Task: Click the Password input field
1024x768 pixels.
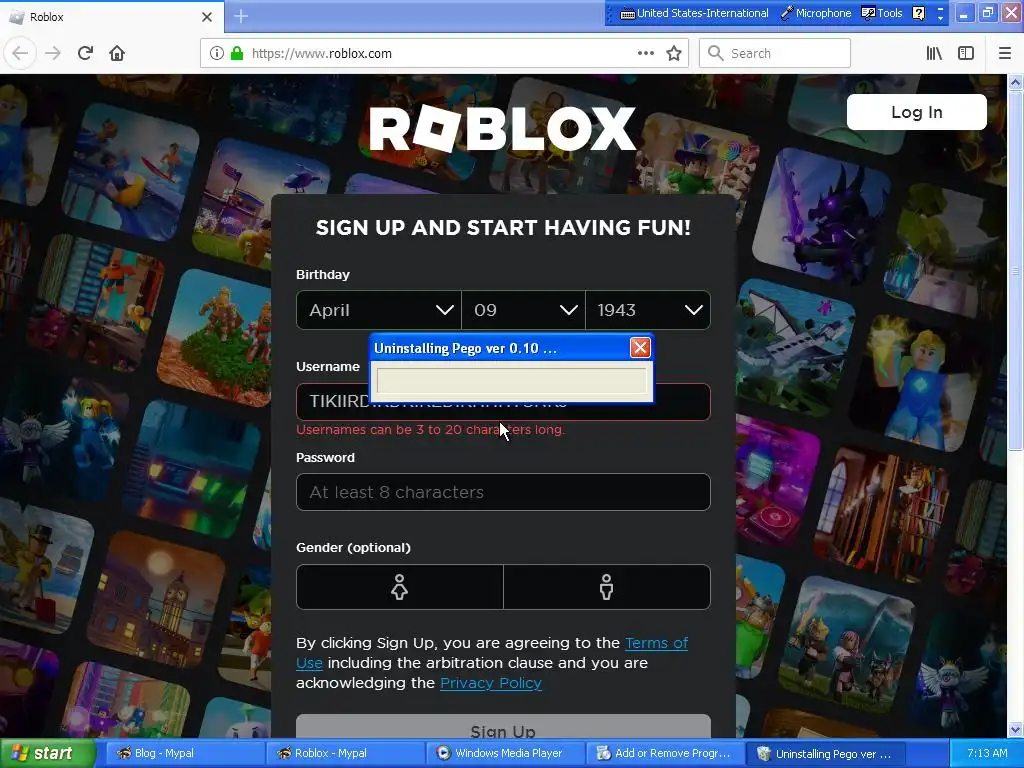Action: point(503,492)
